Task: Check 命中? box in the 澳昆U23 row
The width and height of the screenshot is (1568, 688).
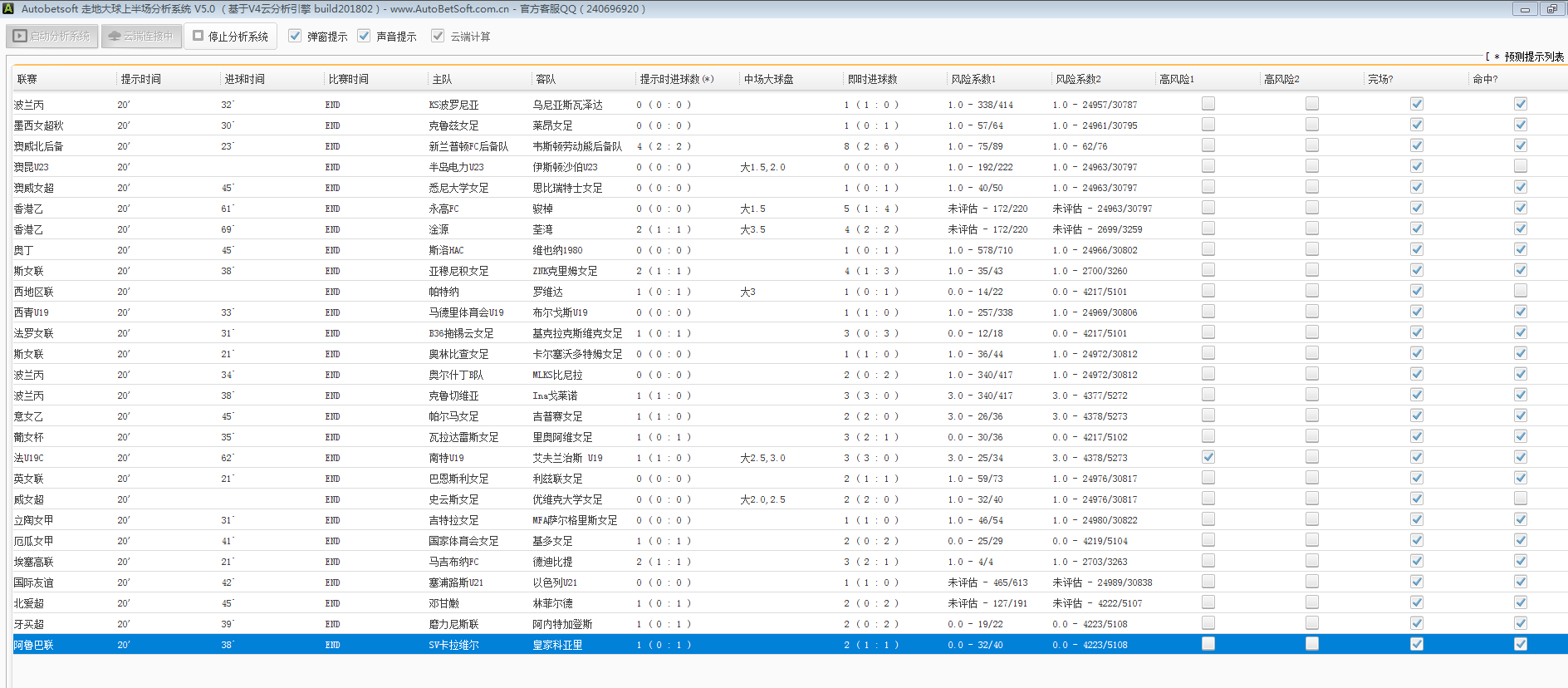Action: tap(1521, 166)
